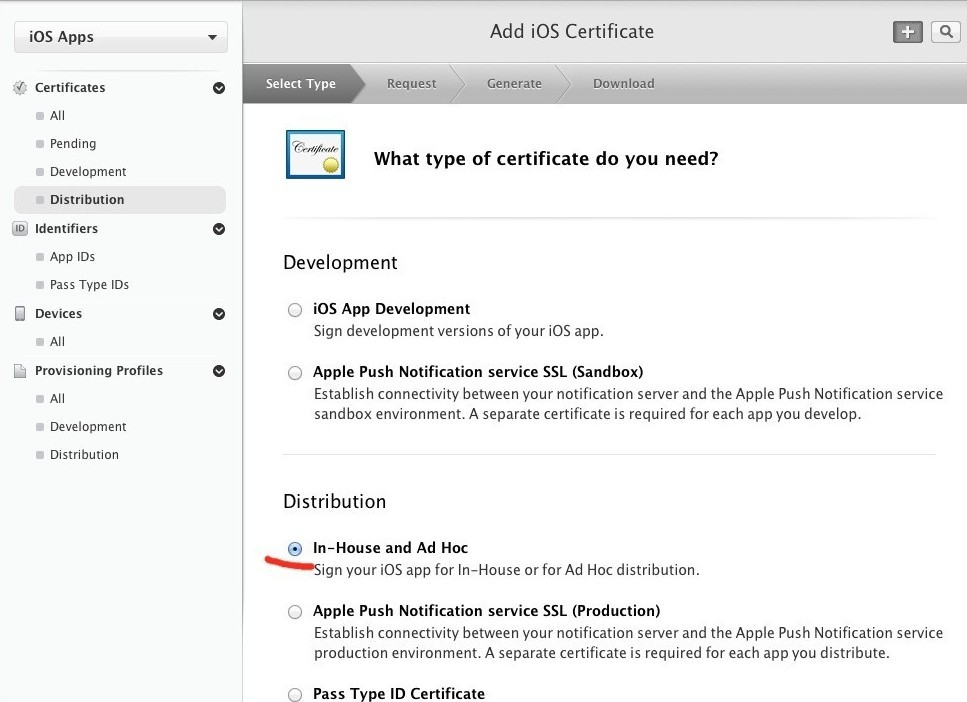Open All under Certificates

57,115
